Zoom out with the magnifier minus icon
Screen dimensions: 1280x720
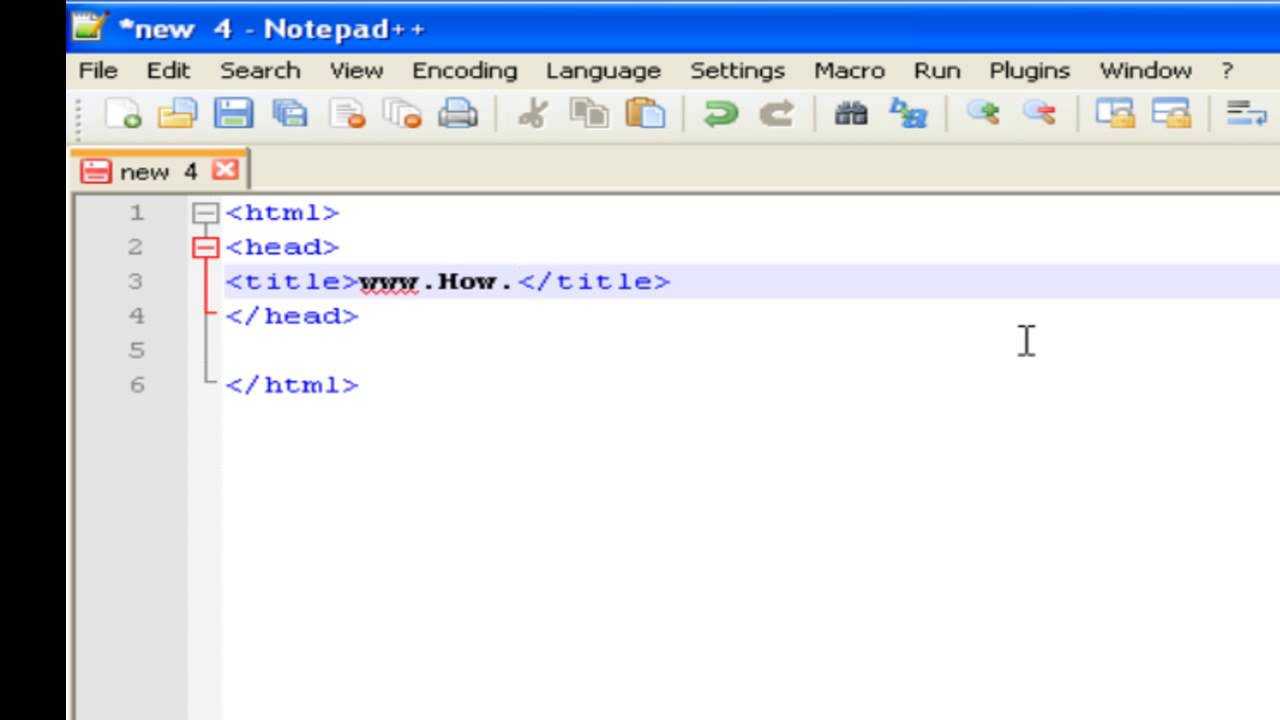click(1039, 113)
